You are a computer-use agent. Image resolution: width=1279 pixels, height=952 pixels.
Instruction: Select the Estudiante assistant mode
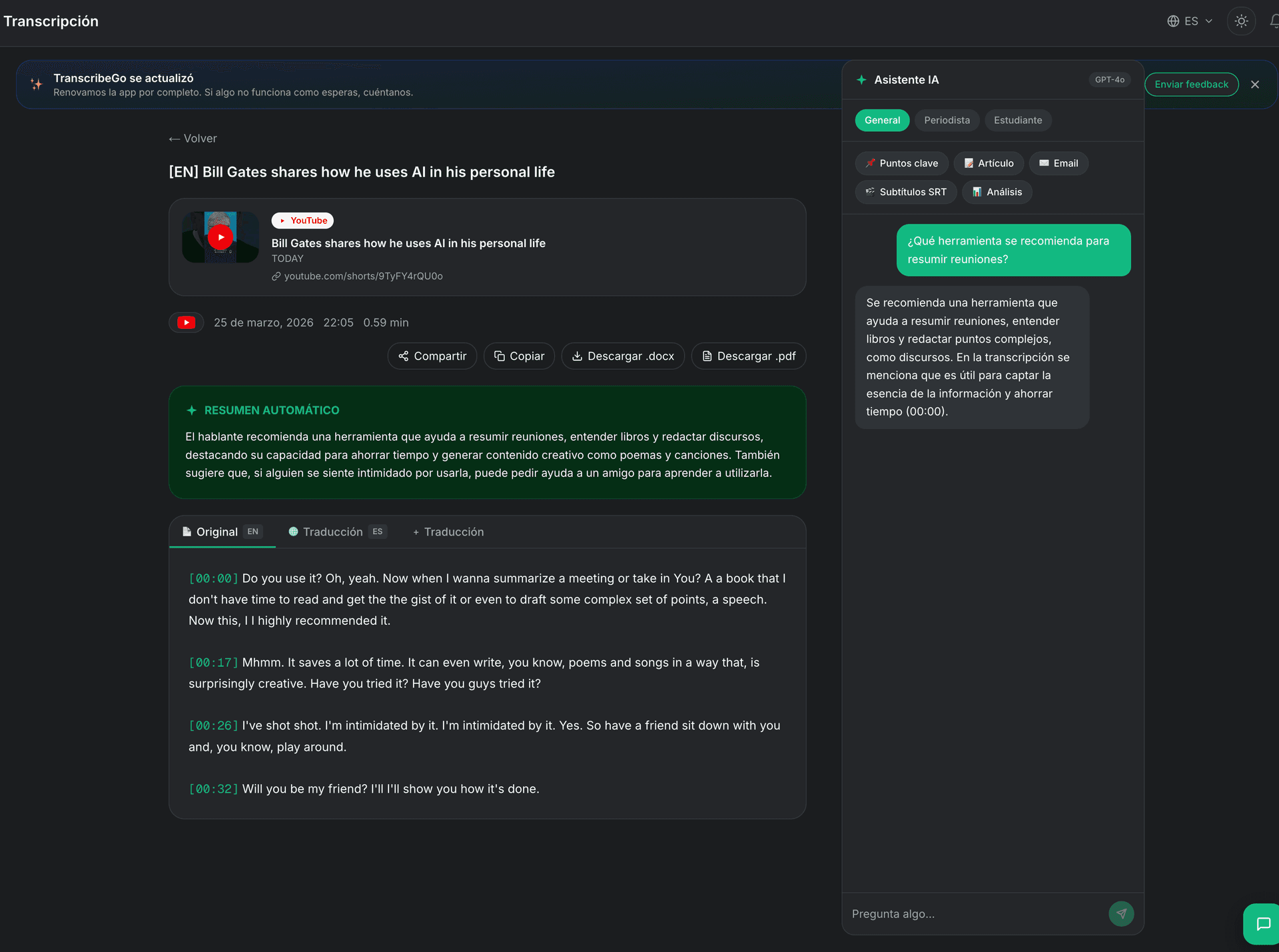pyautogui.click(x=1017, y=121)
